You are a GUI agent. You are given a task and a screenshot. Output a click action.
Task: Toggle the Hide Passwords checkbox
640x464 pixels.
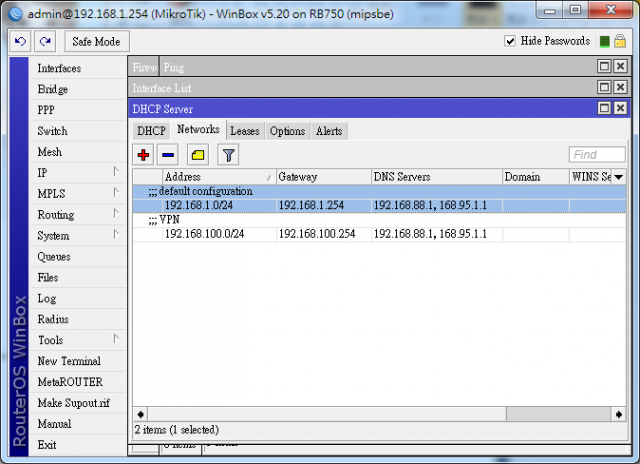point(510,41)
